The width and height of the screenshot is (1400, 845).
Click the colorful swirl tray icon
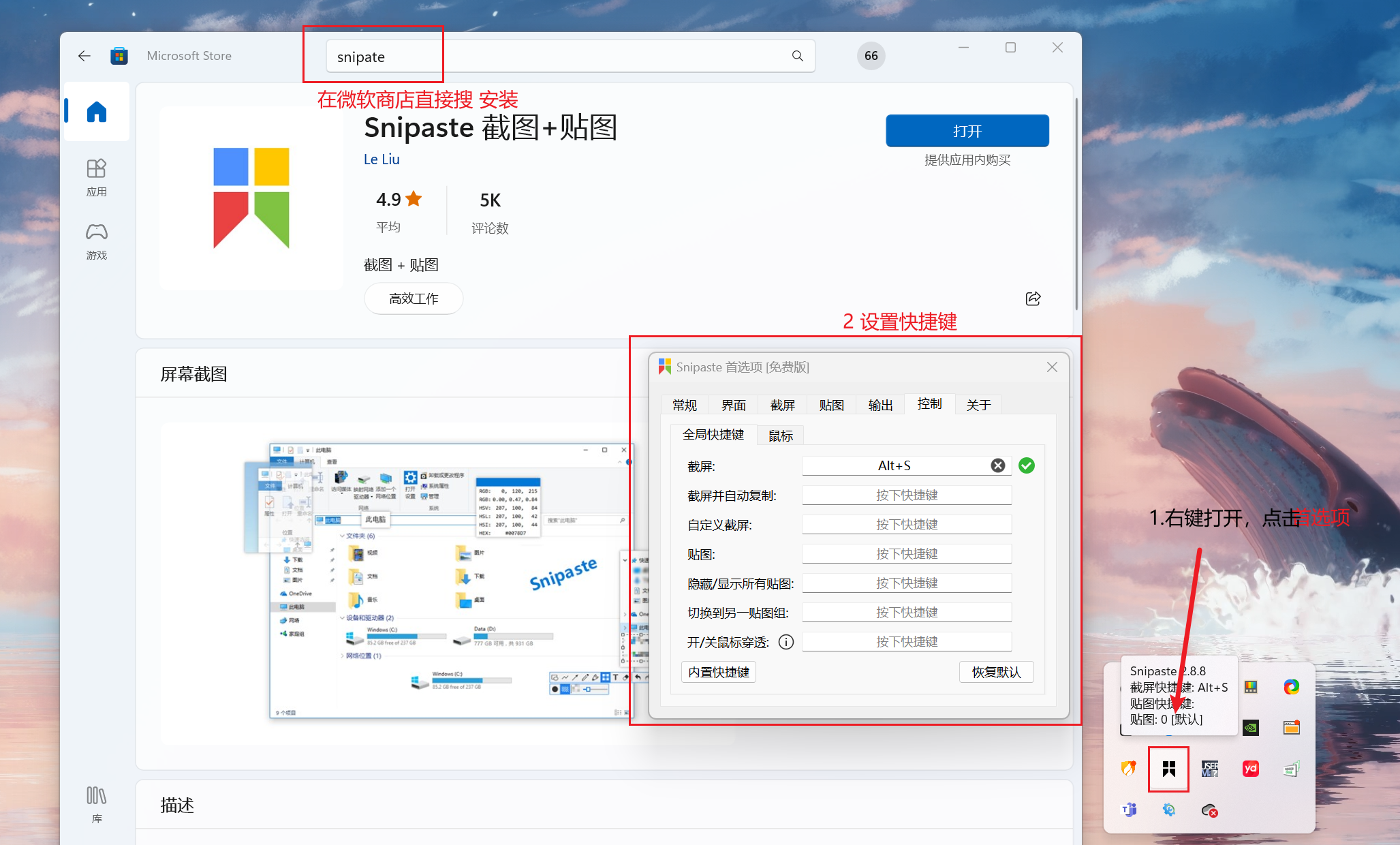point(1292,687)
